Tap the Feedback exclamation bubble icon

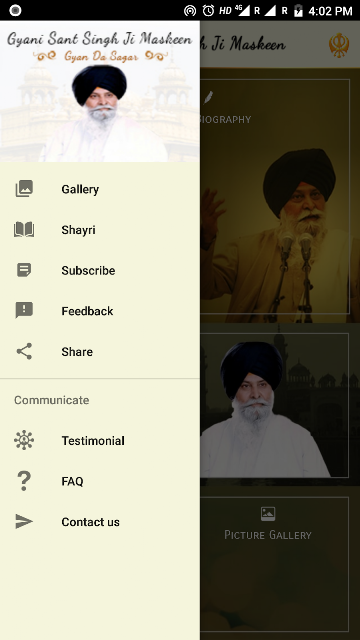pyautogui.click(x=24, y=311)
